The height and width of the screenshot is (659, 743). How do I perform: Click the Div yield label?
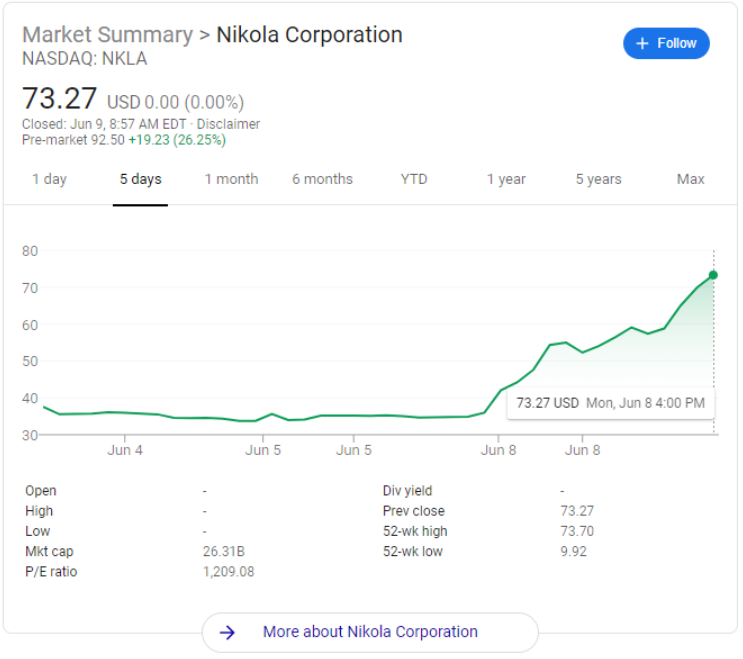408,490
